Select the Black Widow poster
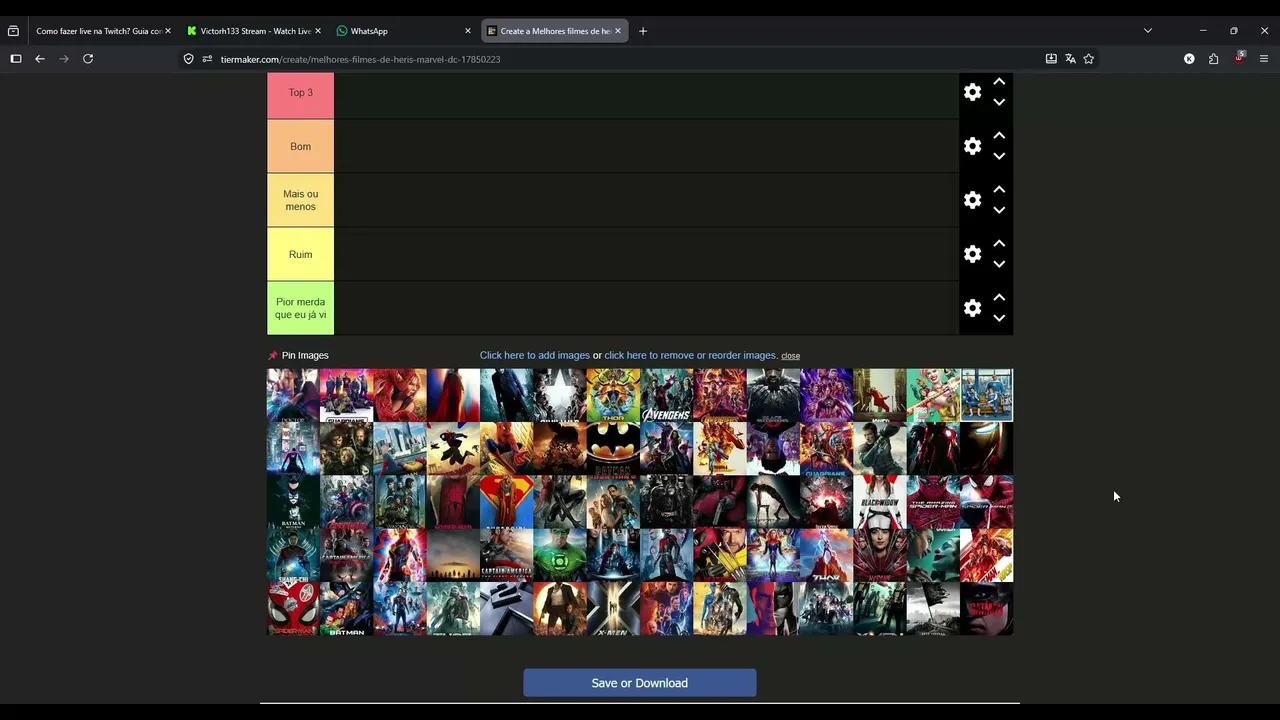Image resolution: width=1280 pixels, height=720 pixels. [x=880, y=502]
